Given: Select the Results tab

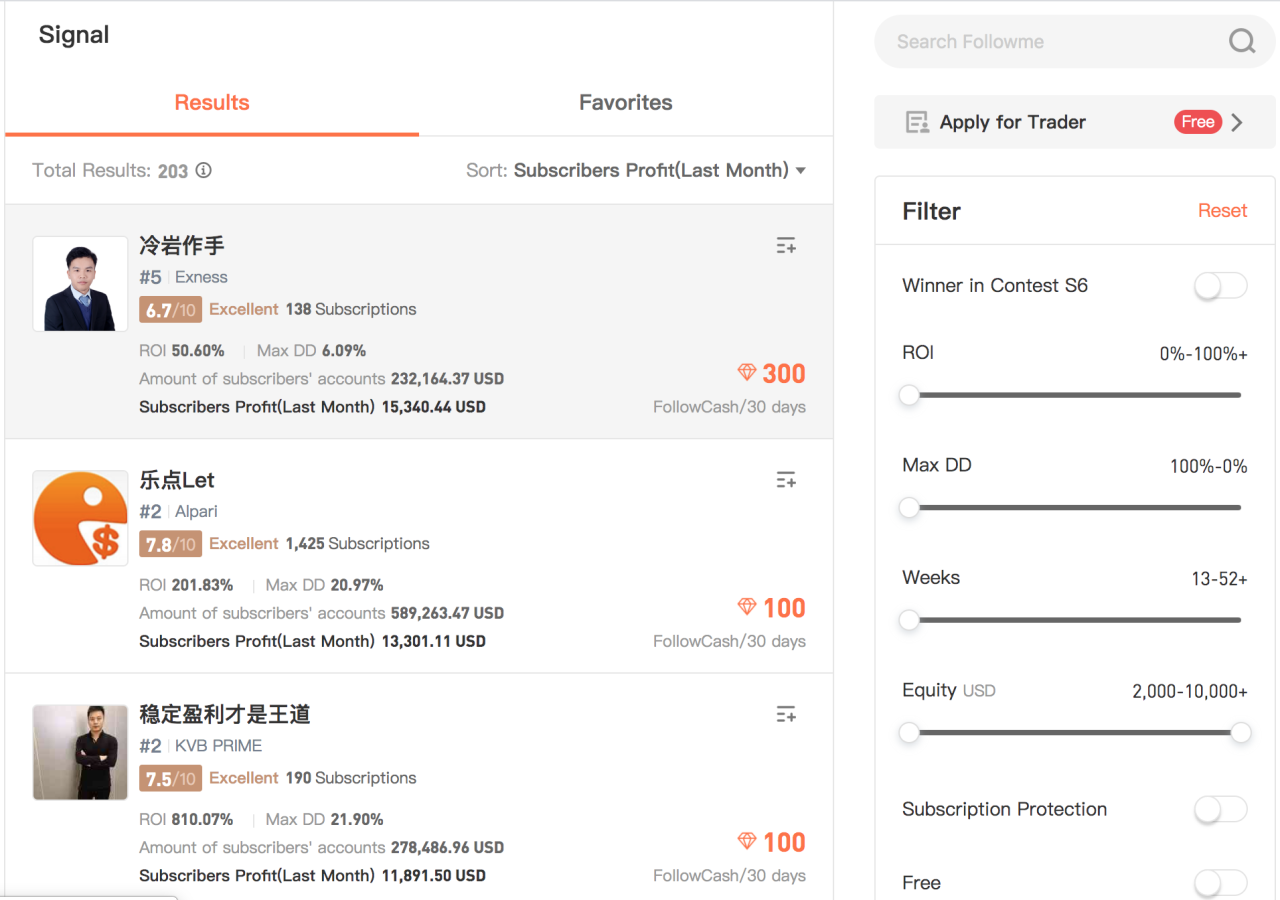Looking at the screenshot, I should [x=212, y=102].
